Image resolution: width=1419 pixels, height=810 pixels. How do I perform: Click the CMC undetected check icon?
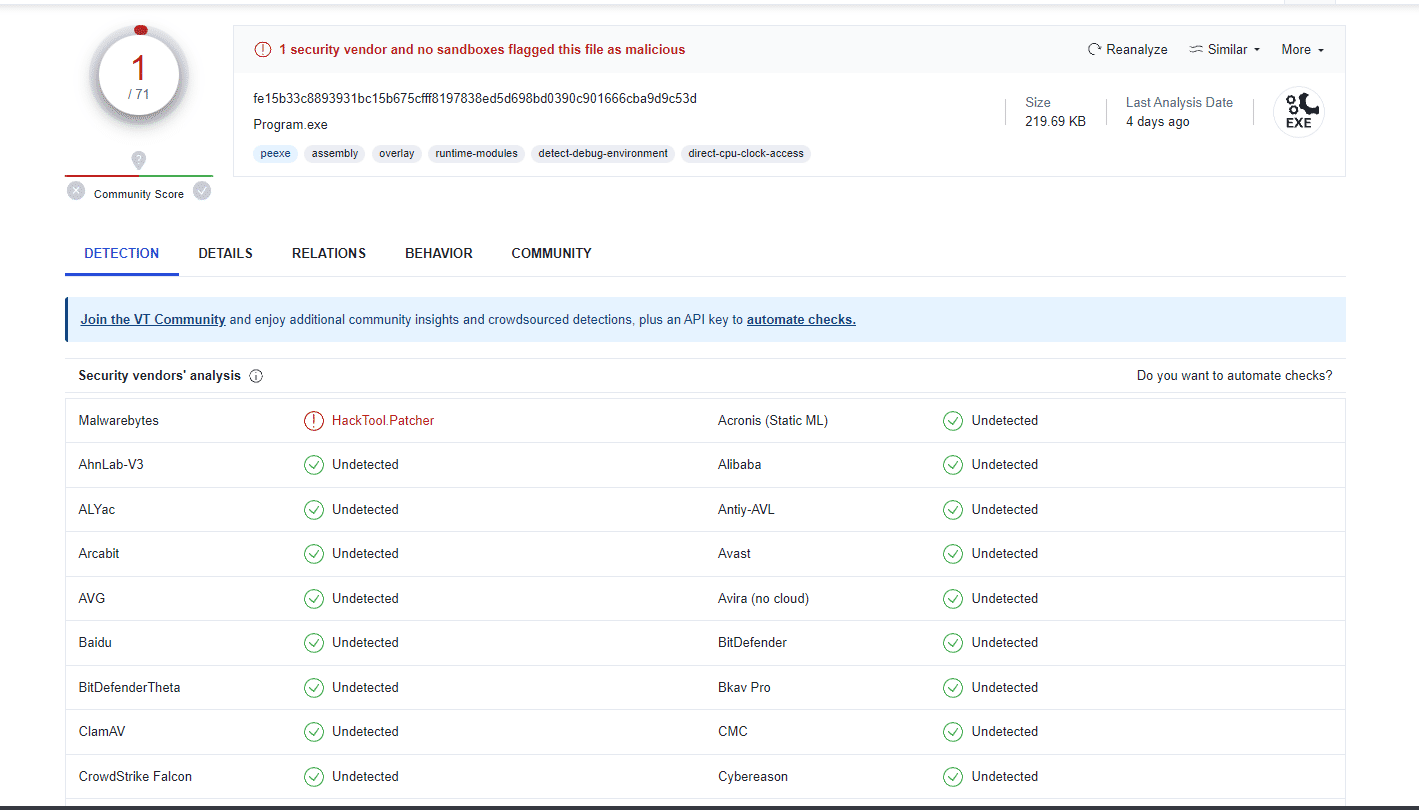click(953, 732)
